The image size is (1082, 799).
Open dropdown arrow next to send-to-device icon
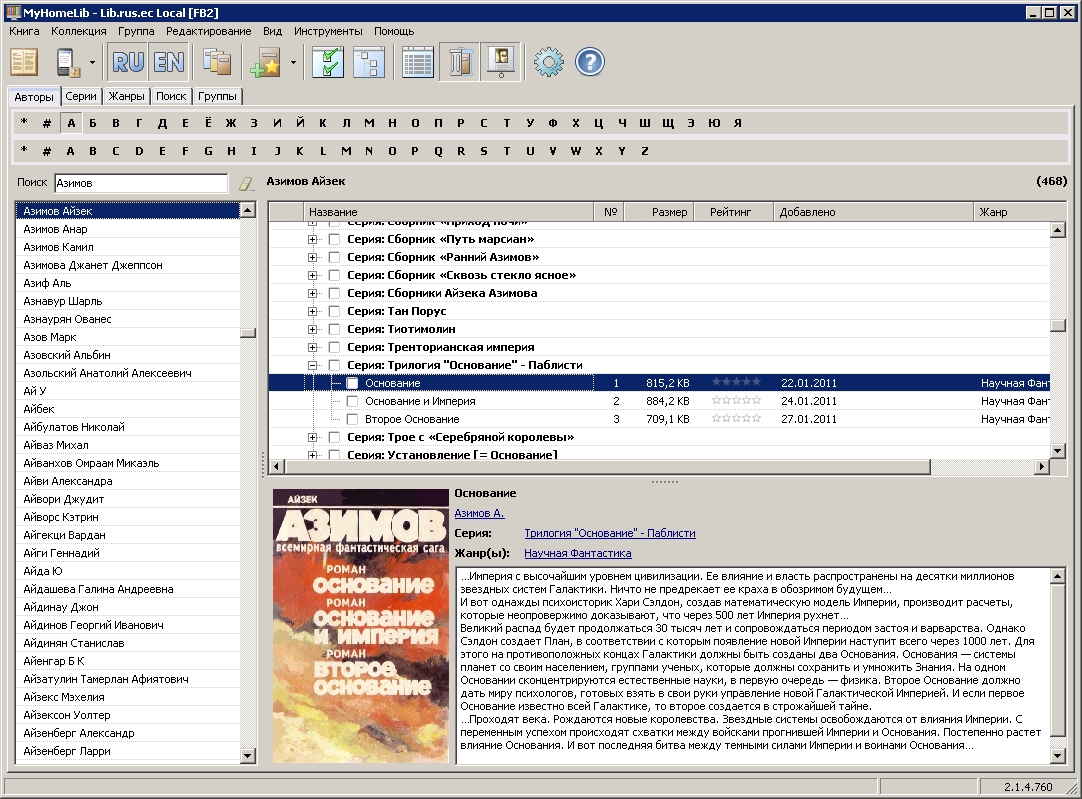(92, 62)
